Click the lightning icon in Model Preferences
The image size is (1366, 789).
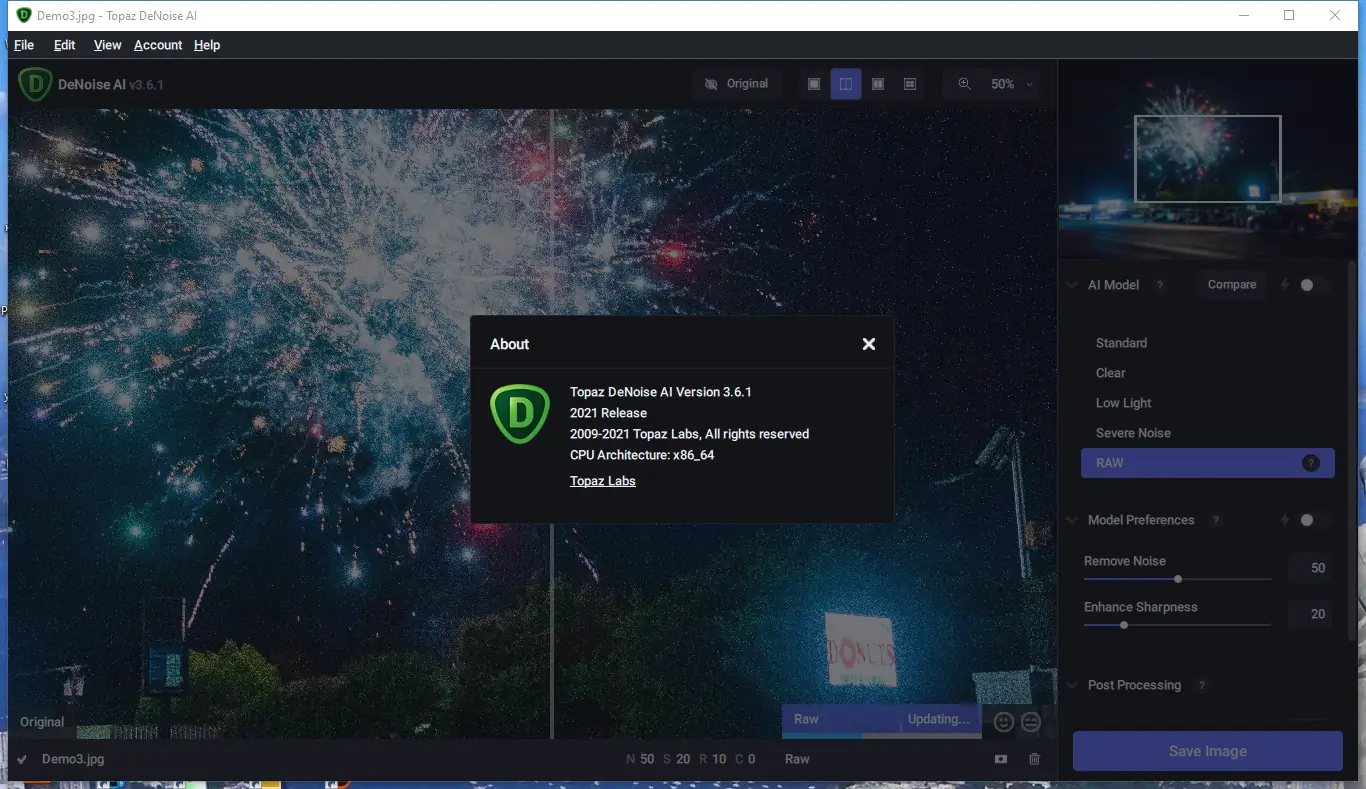[x=1285, y=520]
